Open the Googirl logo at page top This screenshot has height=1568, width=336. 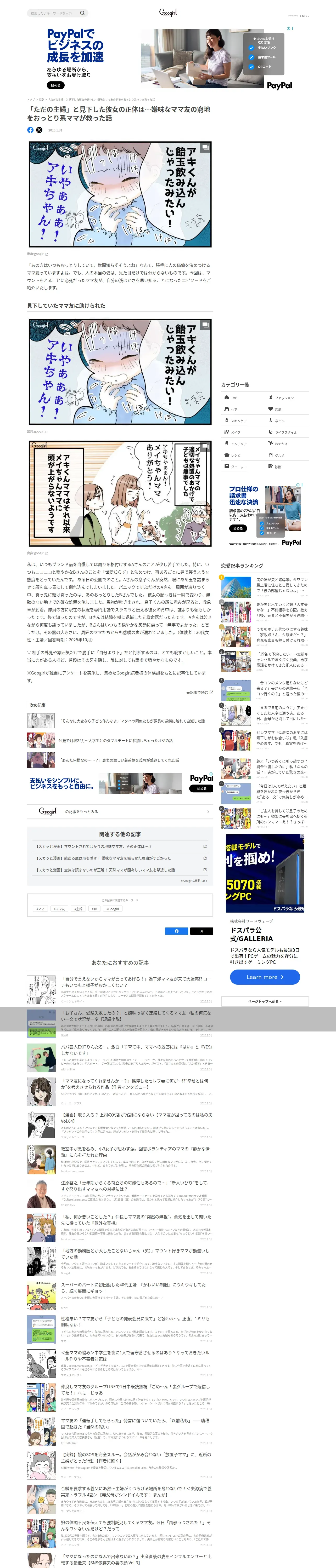(168, 12)
